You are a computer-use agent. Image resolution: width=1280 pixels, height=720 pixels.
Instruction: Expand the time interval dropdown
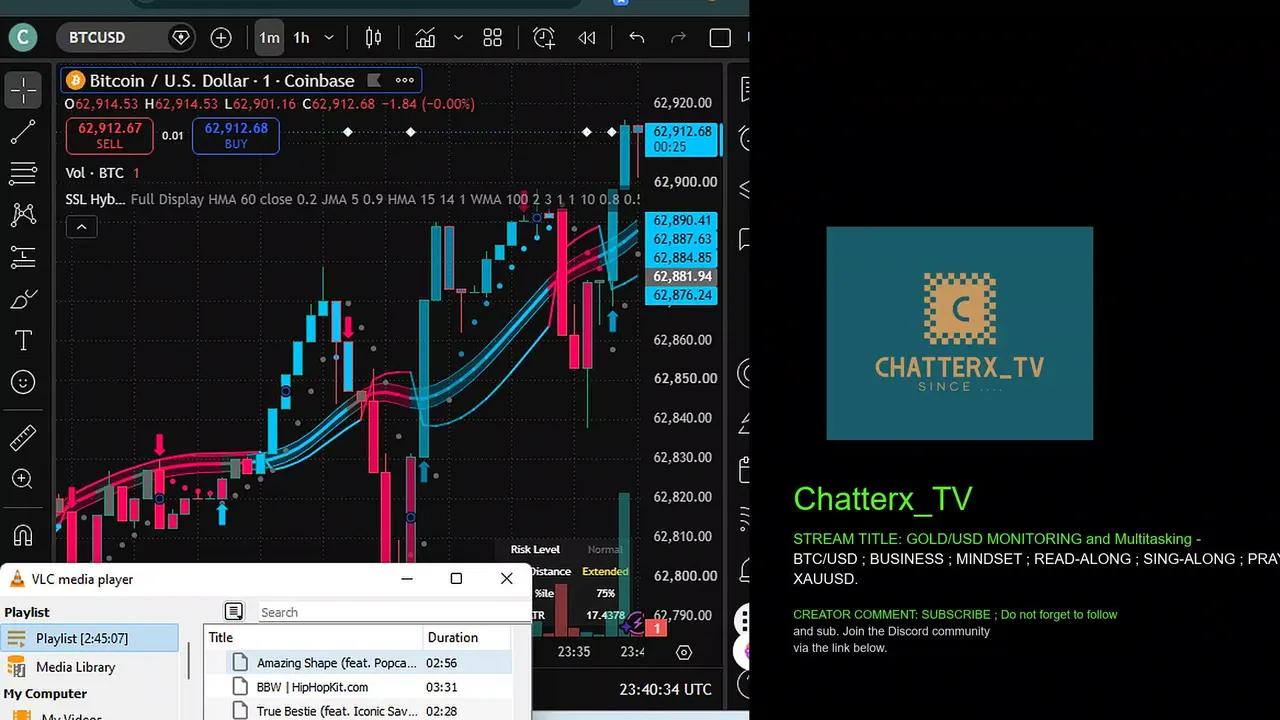[328, 38]
